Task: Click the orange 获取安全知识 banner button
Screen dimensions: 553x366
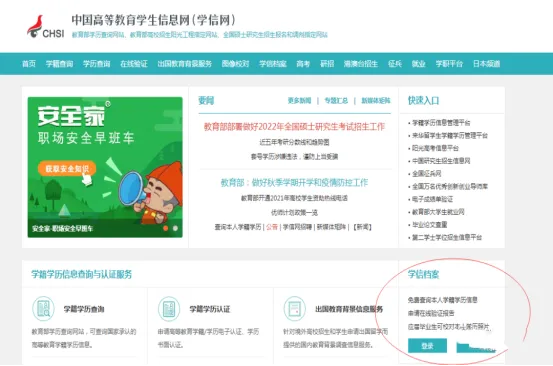Action: [x=67, y=169]
